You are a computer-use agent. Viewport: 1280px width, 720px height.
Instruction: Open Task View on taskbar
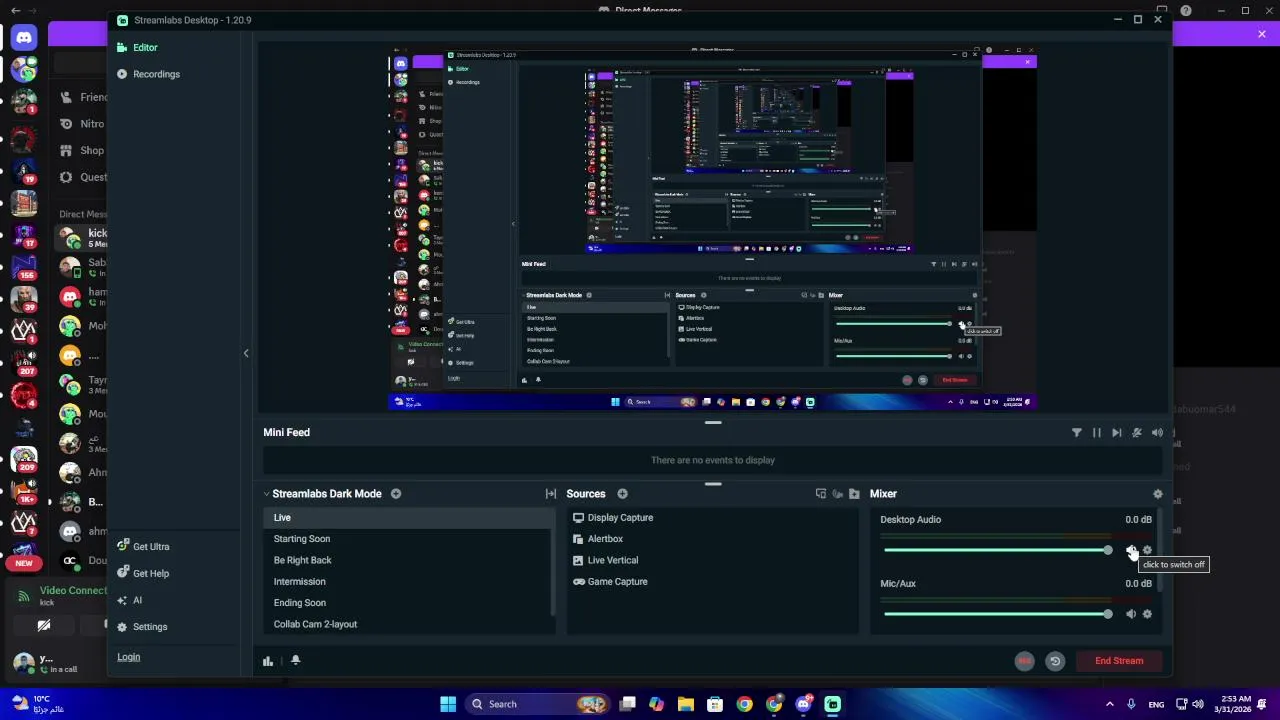point(627,704)
